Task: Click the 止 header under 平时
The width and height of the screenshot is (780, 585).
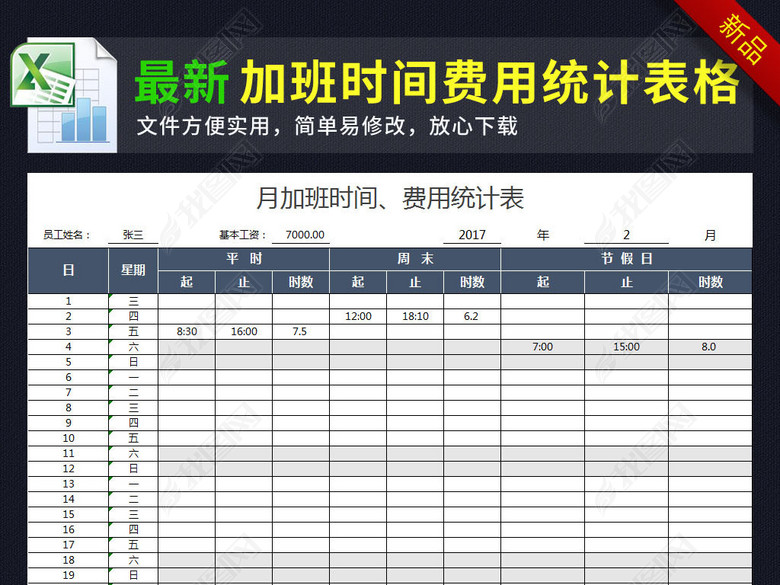Action: (x=244, y=282)
